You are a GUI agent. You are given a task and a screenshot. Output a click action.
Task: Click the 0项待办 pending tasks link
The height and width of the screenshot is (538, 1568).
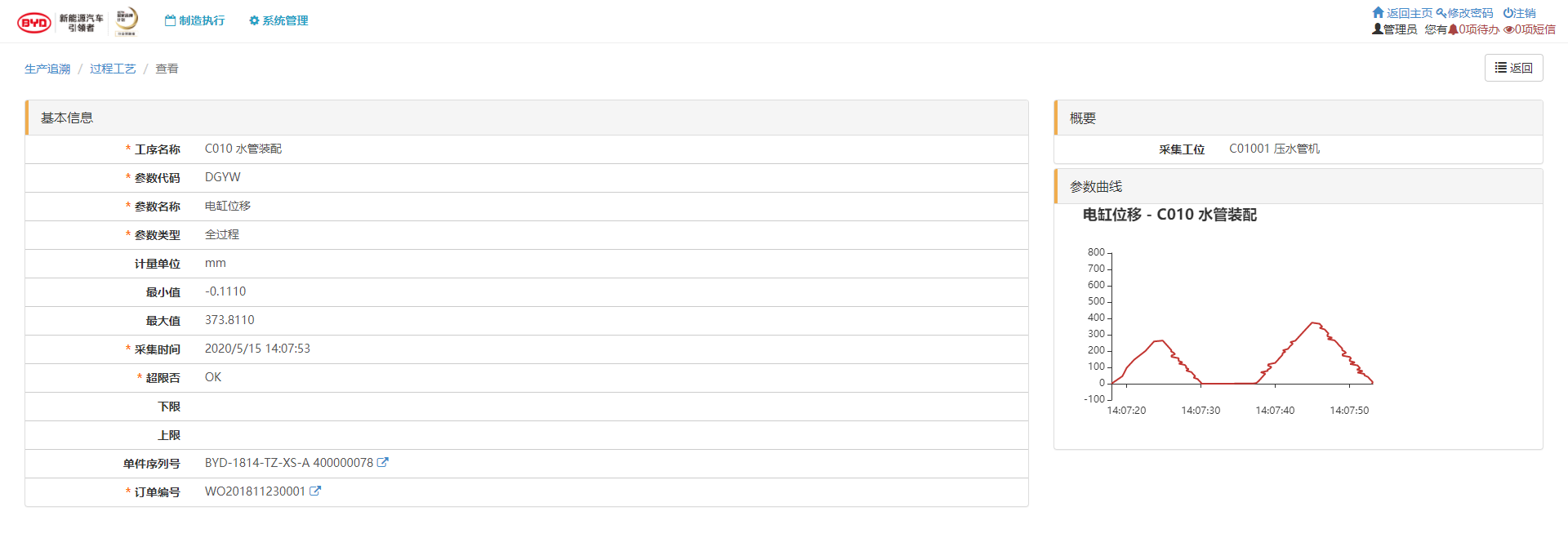pyautogui.click(x=1479, y=29)
